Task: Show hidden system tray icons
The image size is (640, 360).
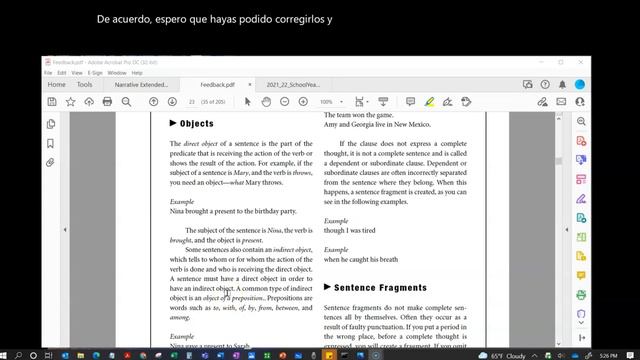Action: coord(535,356)
